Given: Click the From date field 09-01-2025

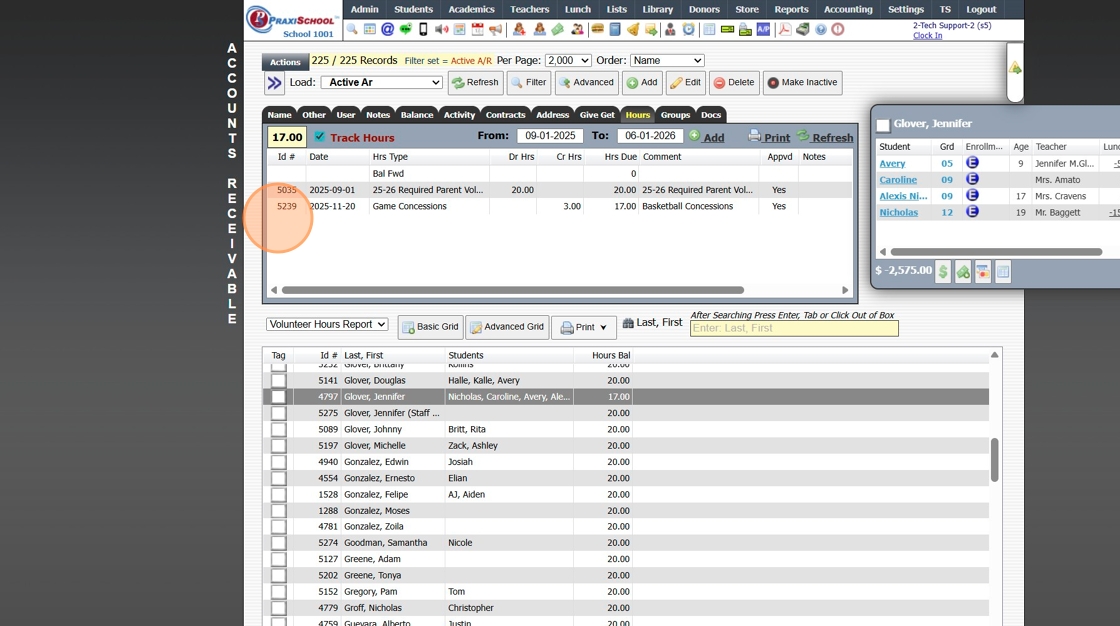Looking at the screenshot, I should (x=550, y=136).
